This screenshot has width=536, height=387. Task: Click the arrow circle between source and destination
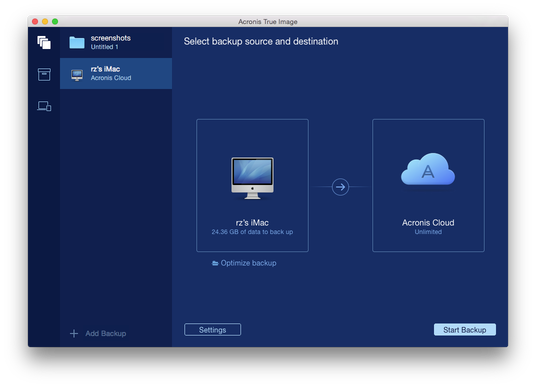click(x=340, y=187)
